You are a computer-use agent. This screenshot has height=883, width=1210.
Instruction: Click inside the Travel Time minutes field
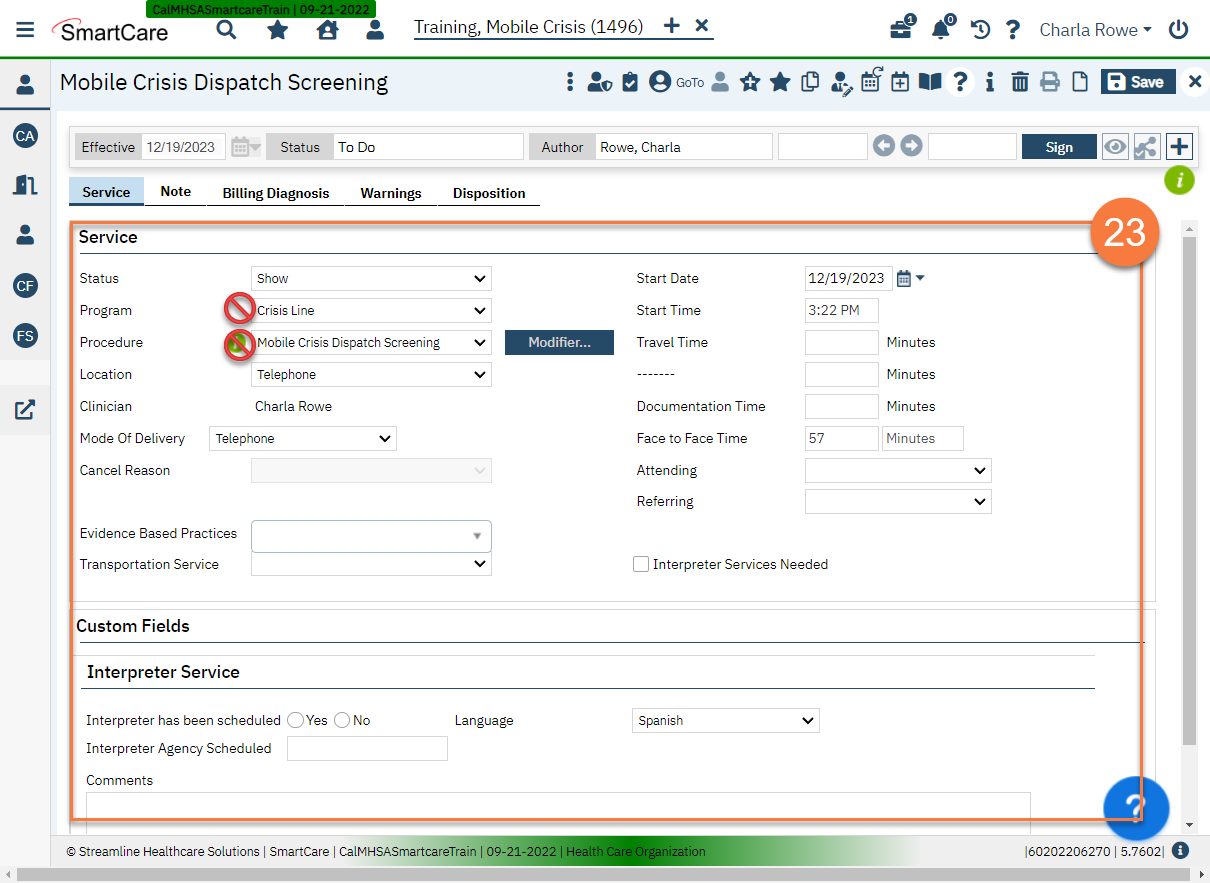841,342
